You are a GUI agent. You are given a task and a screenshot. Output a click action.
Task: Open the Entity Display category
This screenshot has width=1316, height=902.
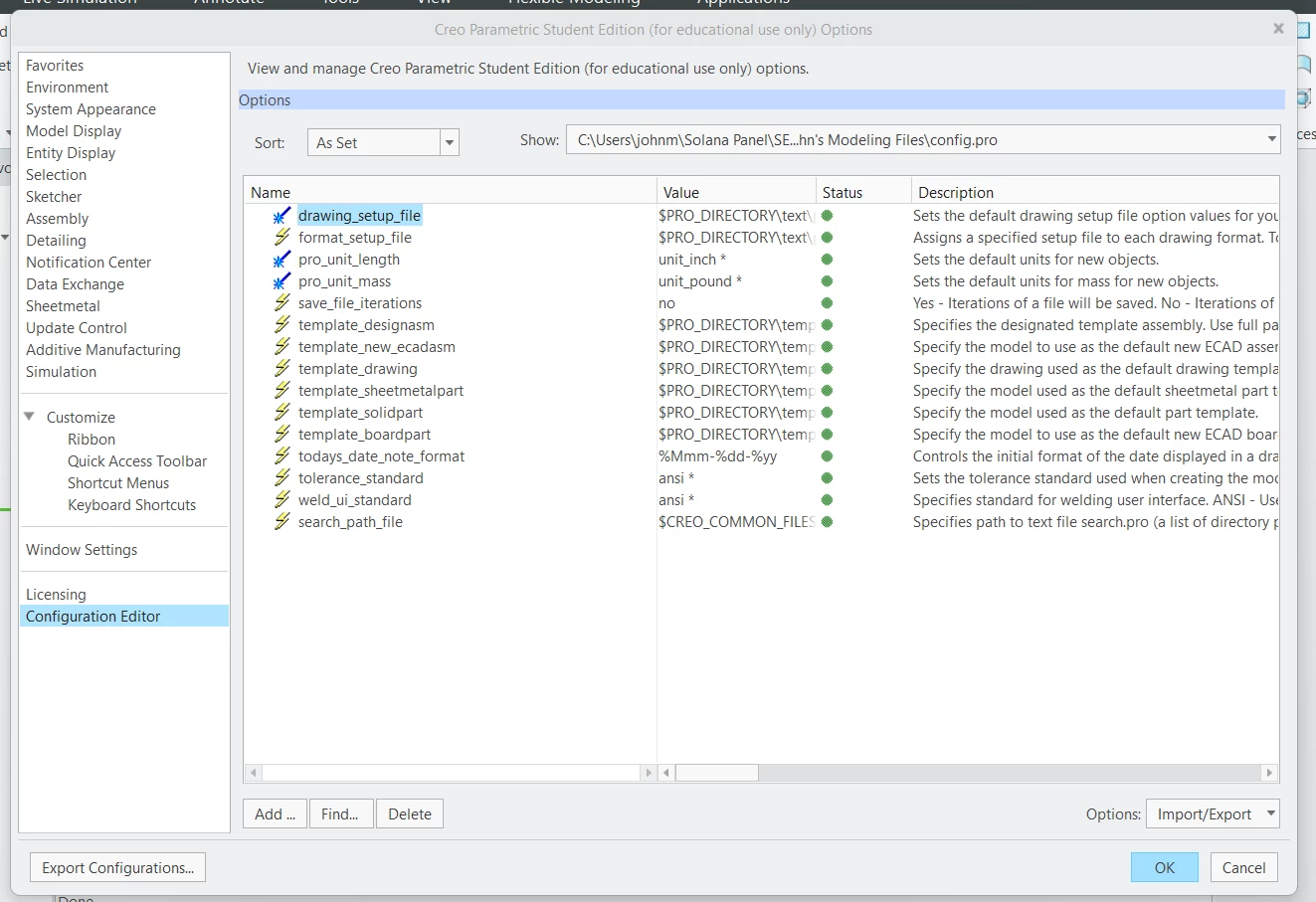(x=71, y=153)
